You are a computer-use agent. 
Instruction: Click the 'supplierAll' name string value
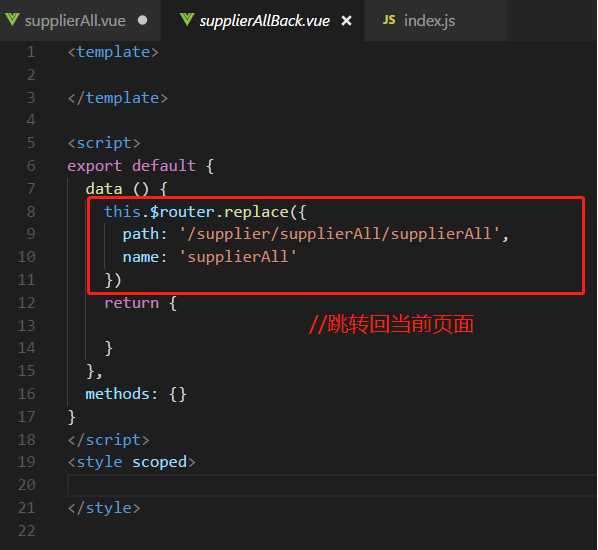point(238,257)
